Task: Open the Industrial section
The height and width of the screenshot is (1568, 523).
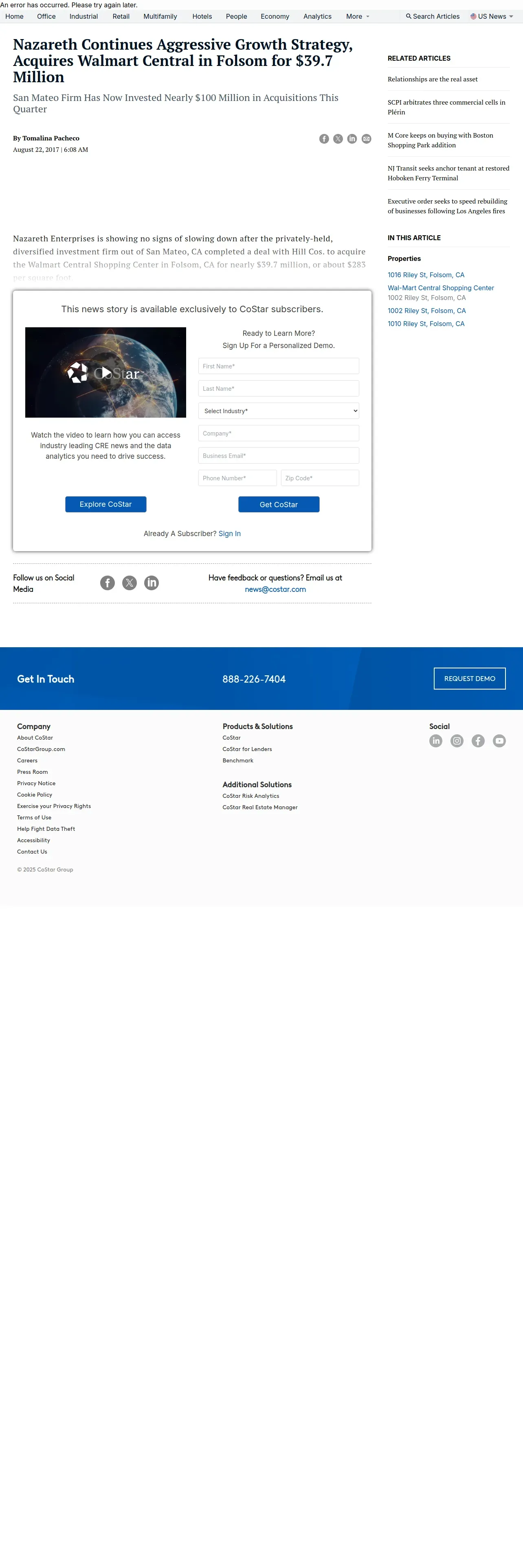Action: pyautogui.click(x=84, y=16)
